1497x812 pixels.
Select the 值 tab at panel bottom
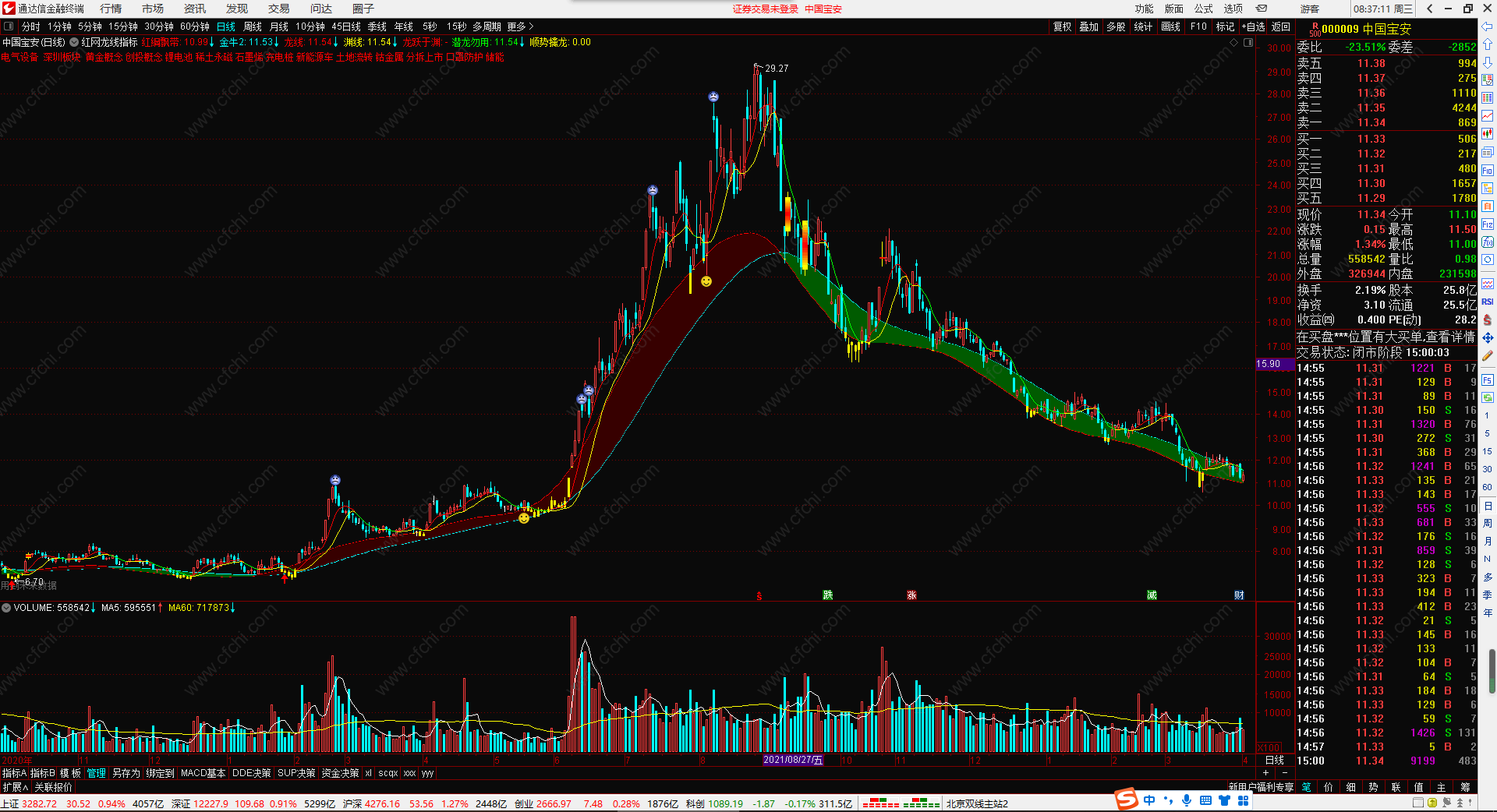(x=1419, y=787)
